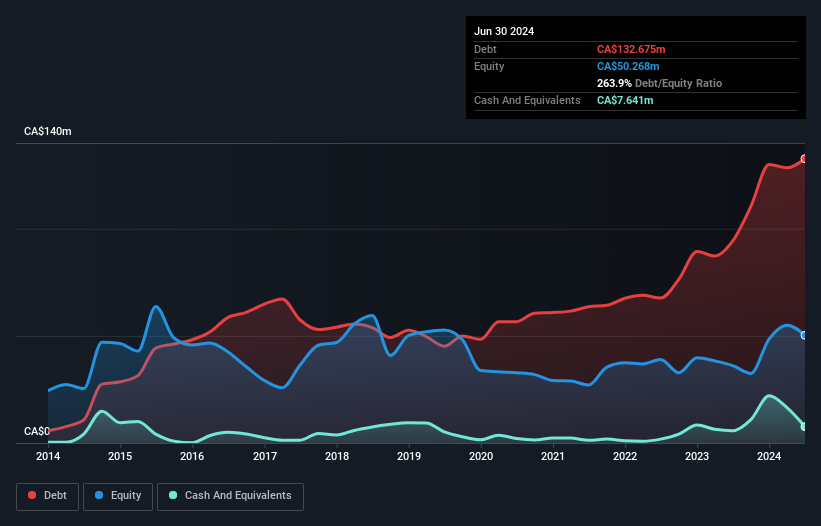Select the 2018 x-axis label
This screenshot has width=821, height=526.
point(337,456)
